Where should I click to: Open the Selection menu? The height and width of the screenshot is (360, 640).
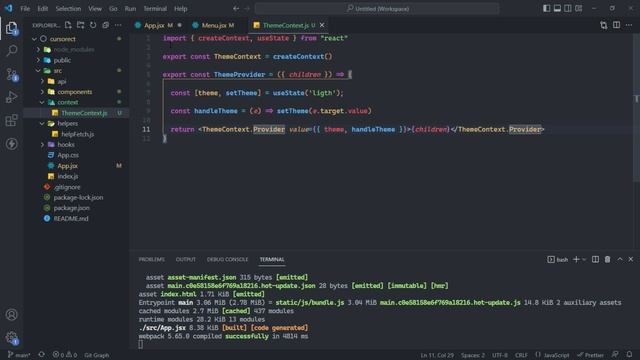click(68, 9)
